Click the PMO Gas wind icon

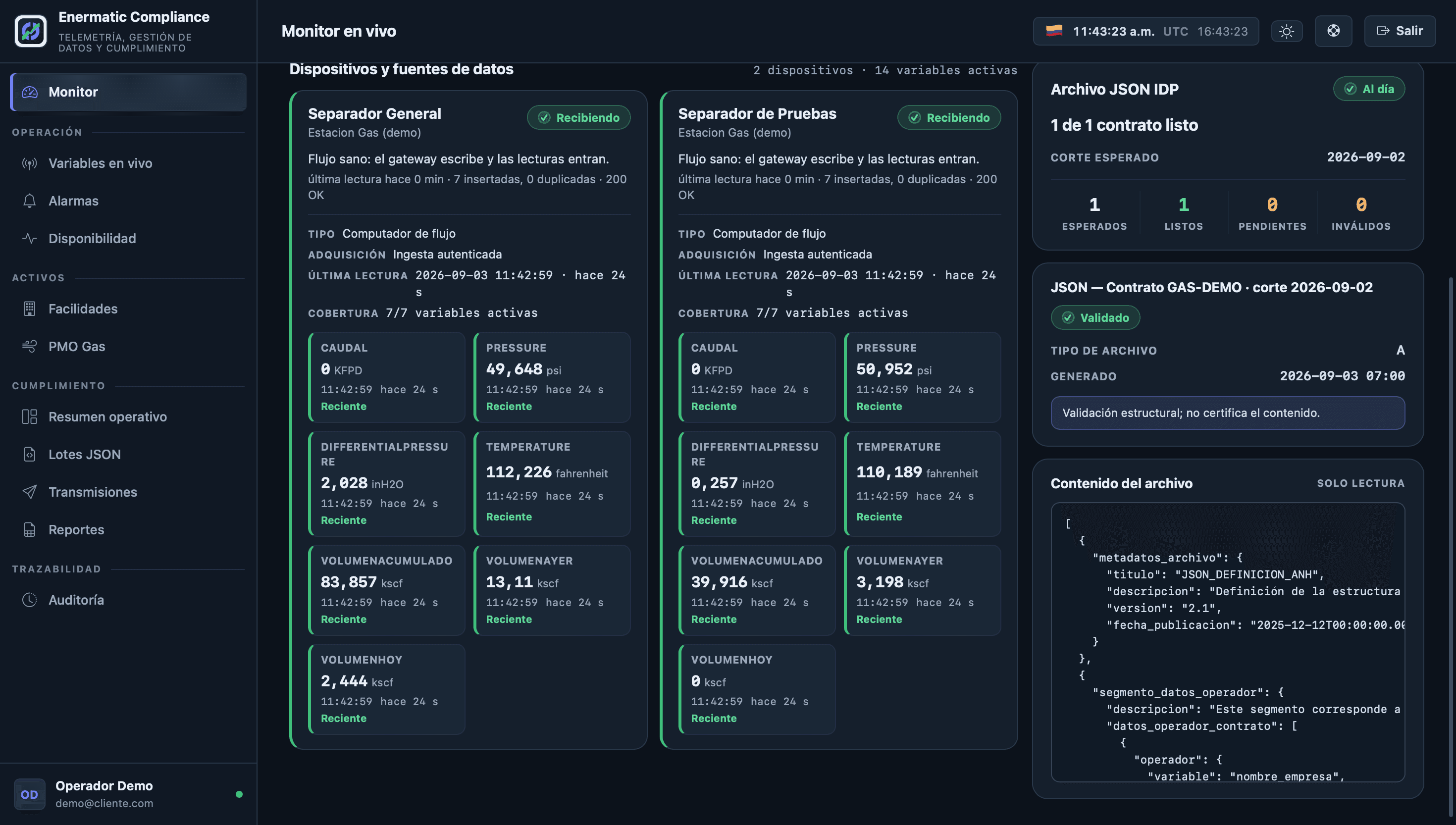(29, 346)
